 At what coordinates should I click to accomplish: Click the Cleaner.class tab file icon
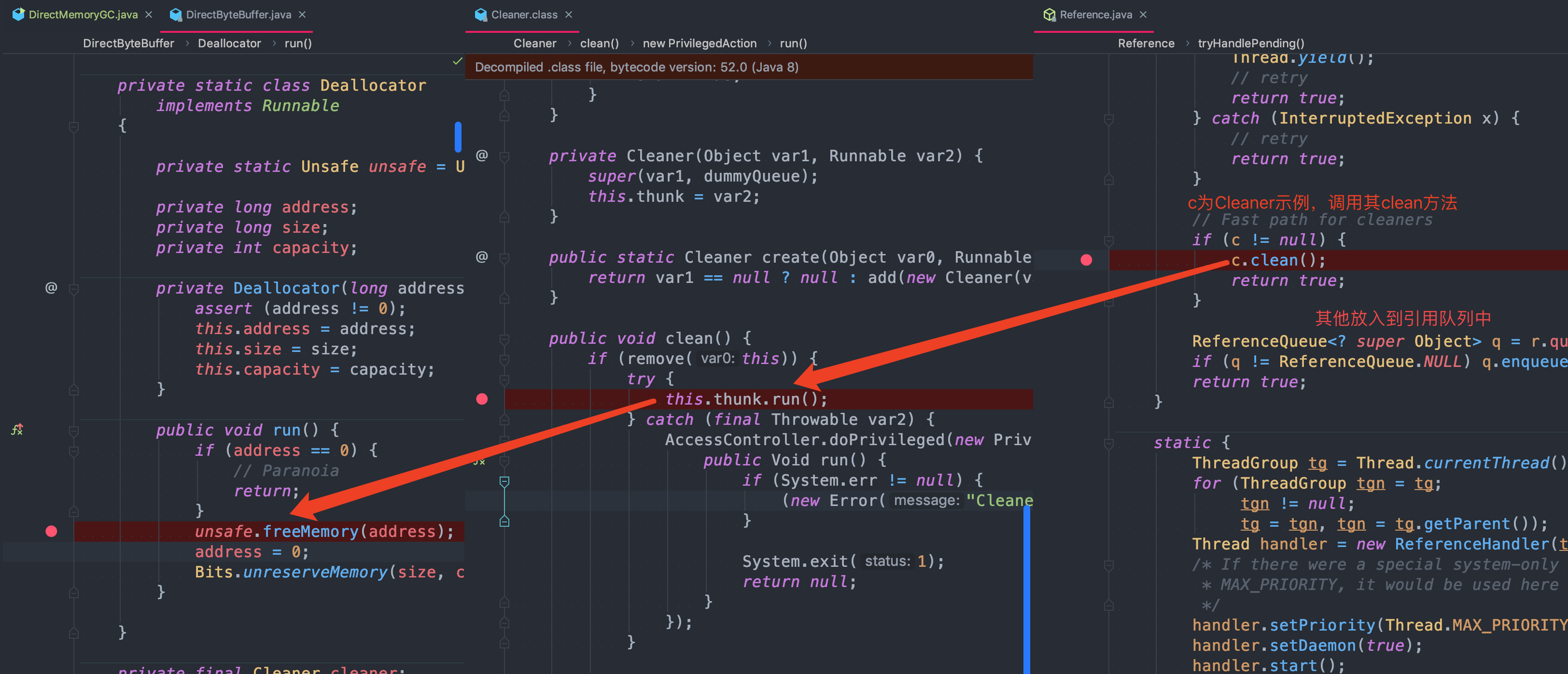tap(481, 14)
